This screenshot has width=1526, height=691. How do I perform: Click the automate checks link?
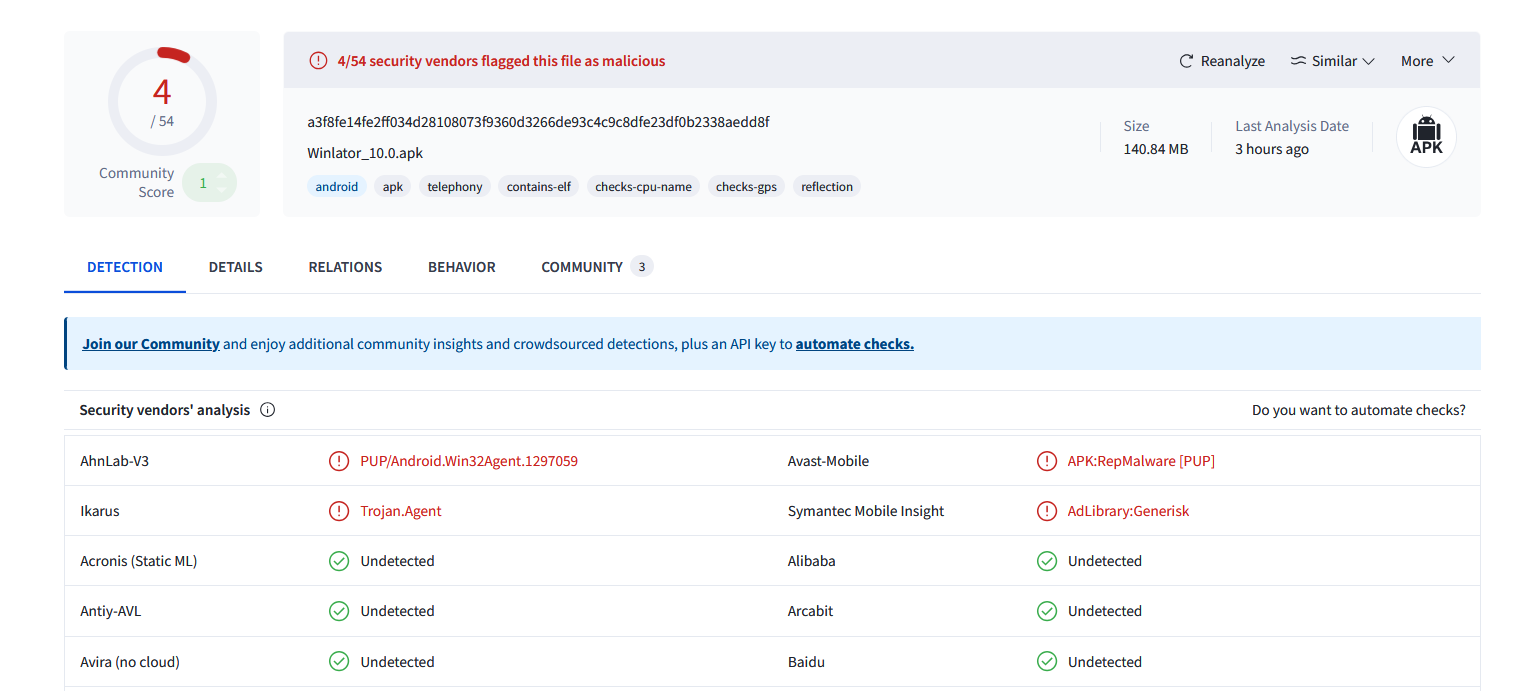(854, 344)
